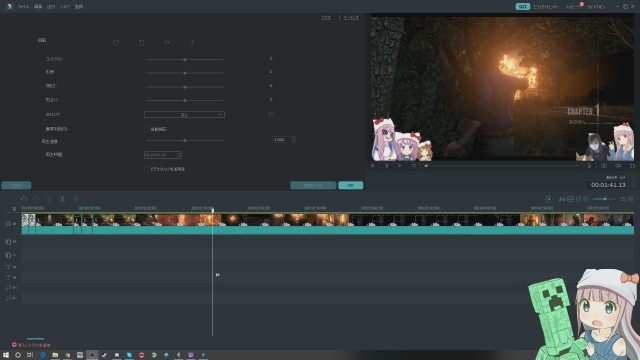
Task: Click the microphone voiceover record icon
Action: pyautogui.click(x=589, y=166)
